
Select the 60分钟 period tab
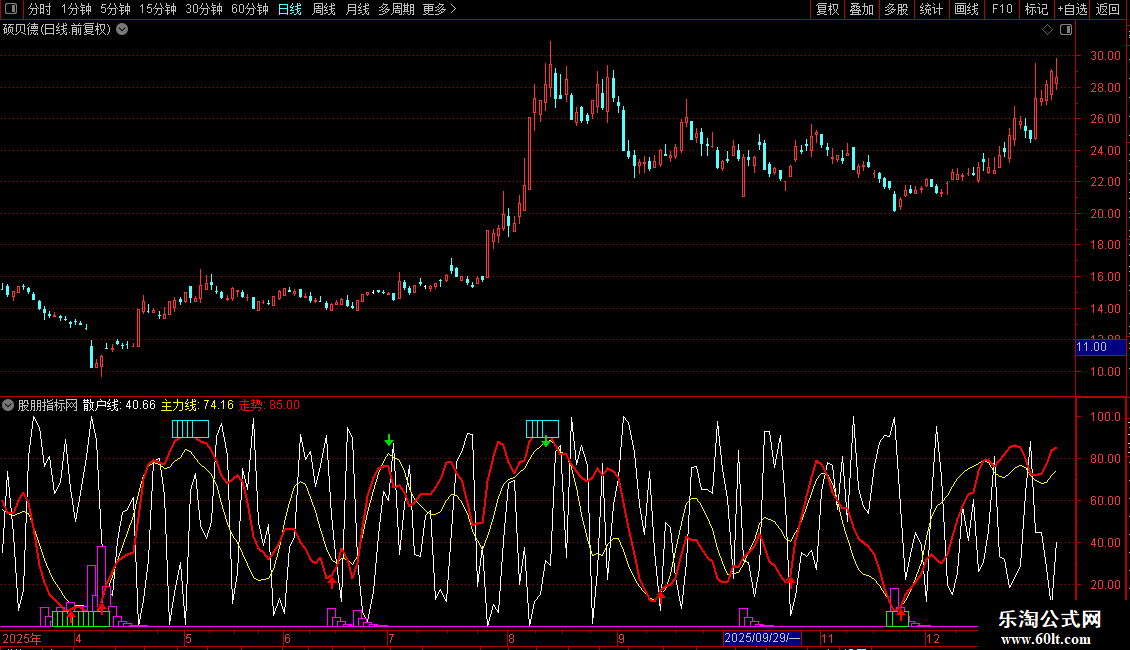point(250,9)
